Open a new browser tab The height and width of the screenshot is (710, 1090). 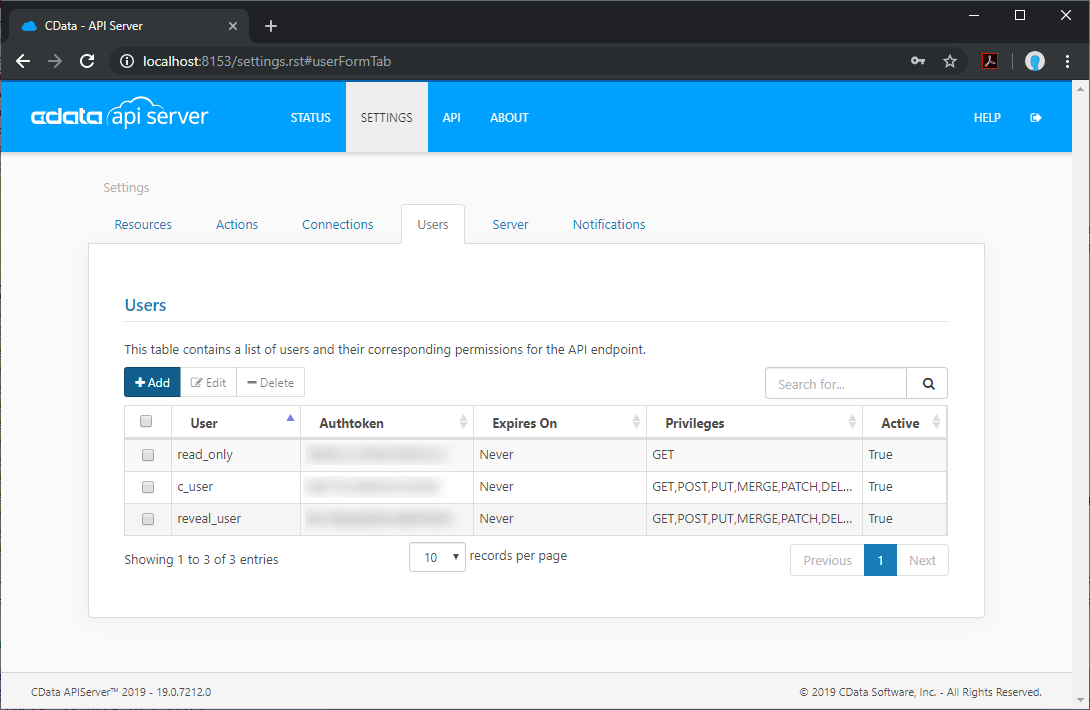(x=271, y=26)
